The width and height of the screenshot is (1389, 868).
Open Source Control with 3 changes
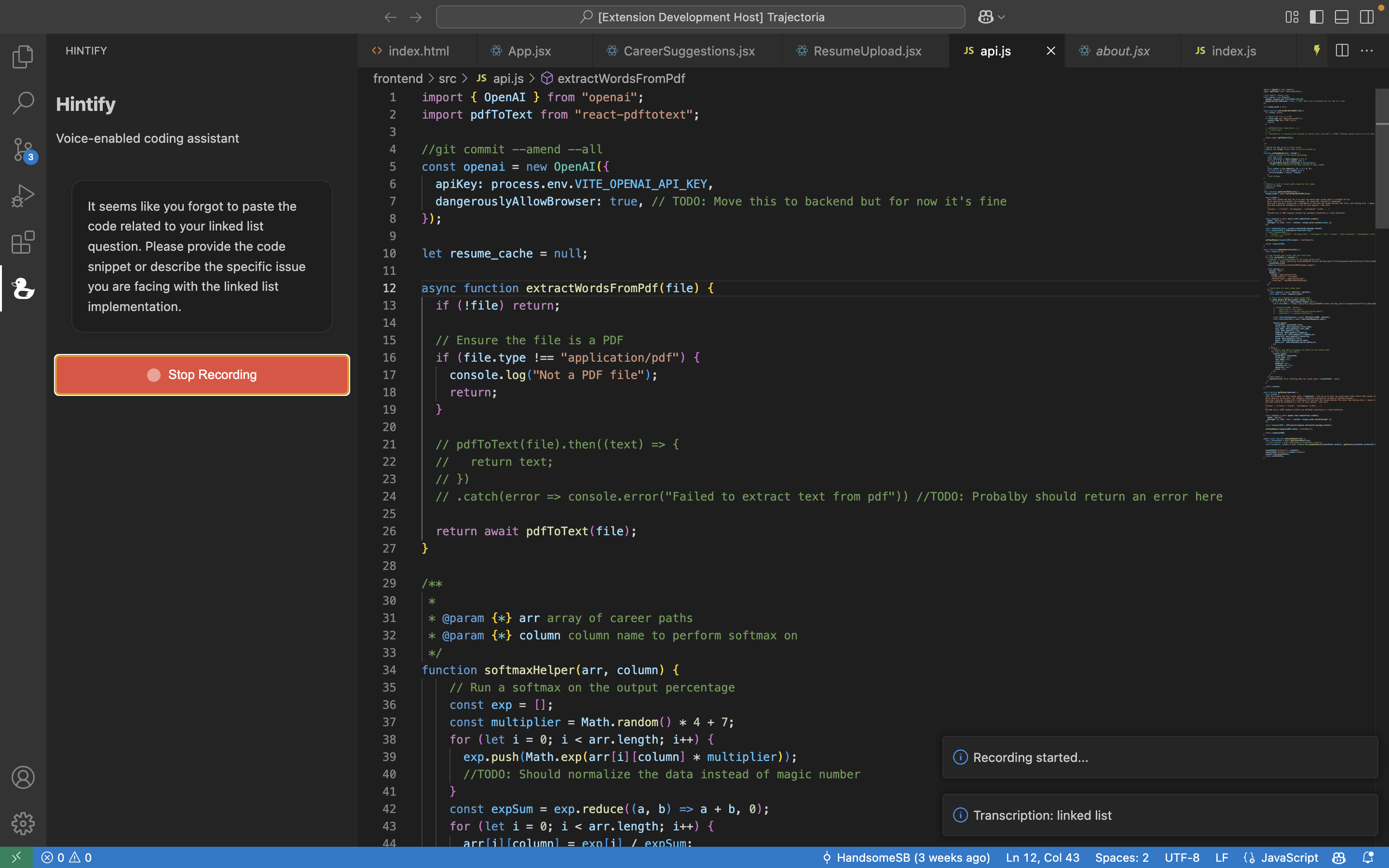click(x=23, y=149)
